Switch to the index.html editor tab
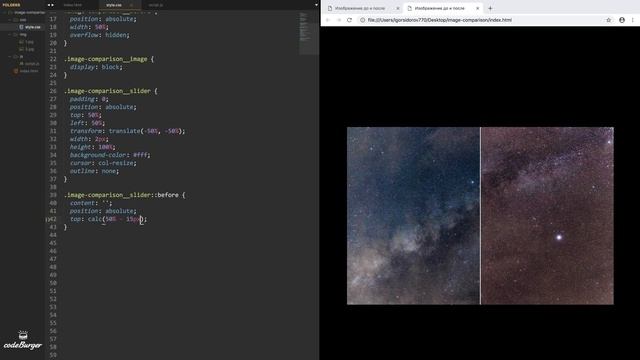Screen dimensions: 640x360 (73, 5)
